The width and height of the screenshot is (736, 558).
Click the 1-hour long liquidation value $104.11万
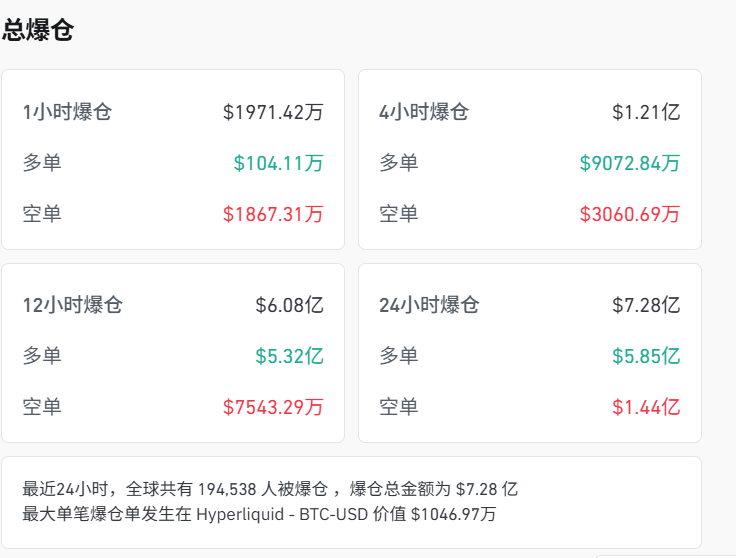click(x=278, y=163)
